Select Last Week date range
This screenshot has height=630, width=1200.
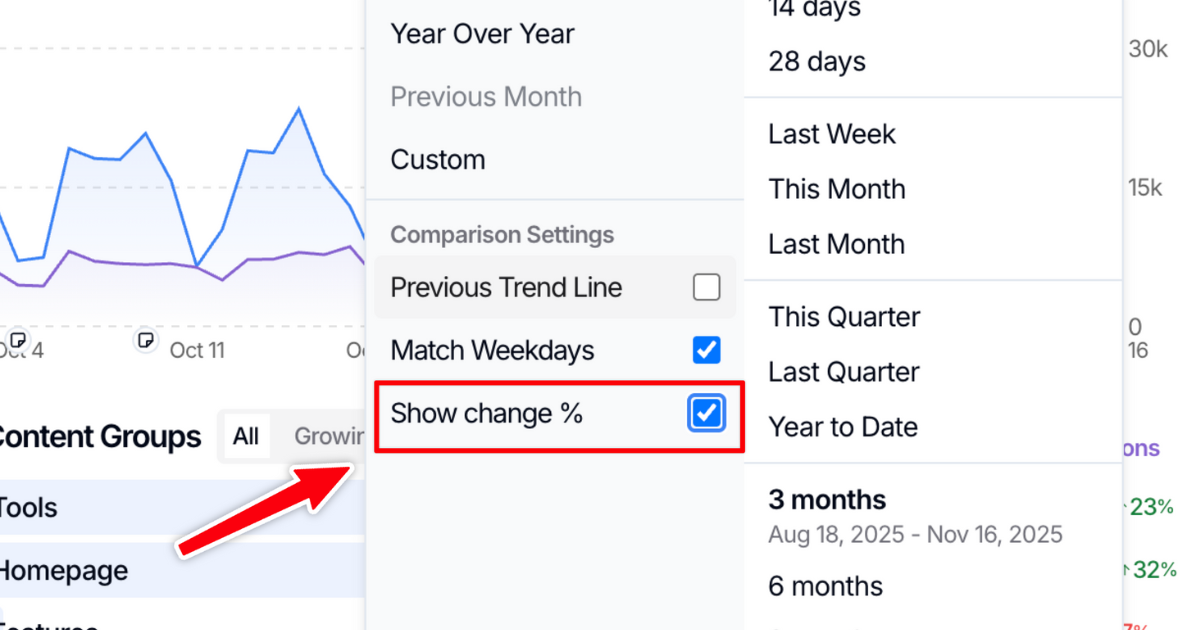(832, 135)
